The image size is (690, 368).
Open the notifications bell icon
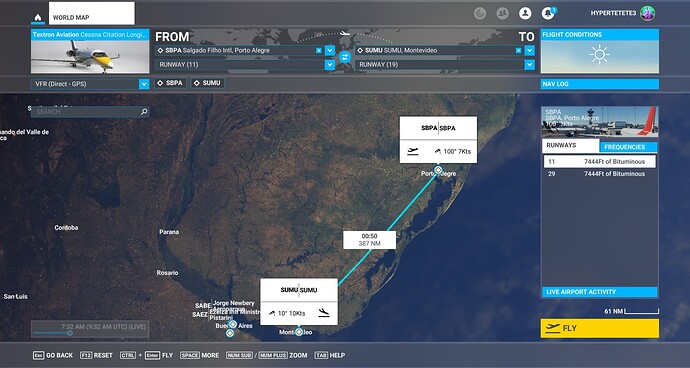548,13
